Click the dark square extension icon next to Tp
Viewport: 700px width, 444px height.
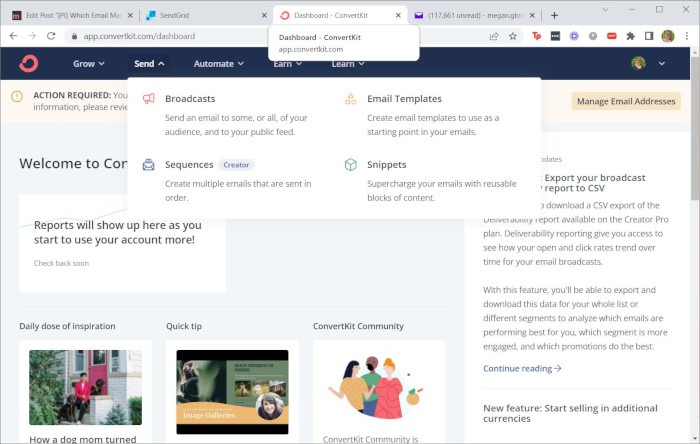pos(555,36)
